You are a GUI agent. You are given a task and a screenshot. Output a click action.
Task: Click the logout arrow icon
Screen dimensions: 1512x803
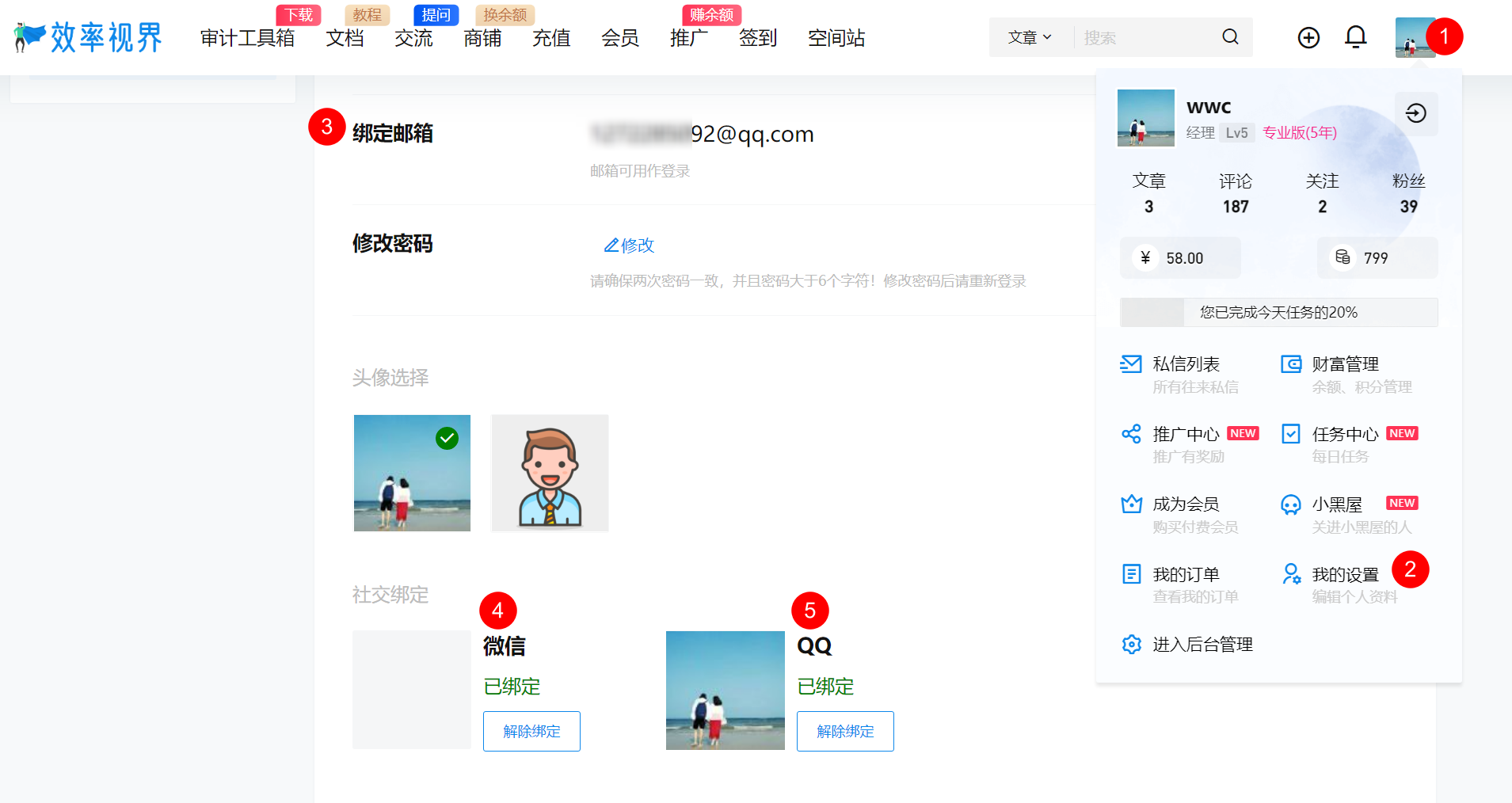[1415, 113]
